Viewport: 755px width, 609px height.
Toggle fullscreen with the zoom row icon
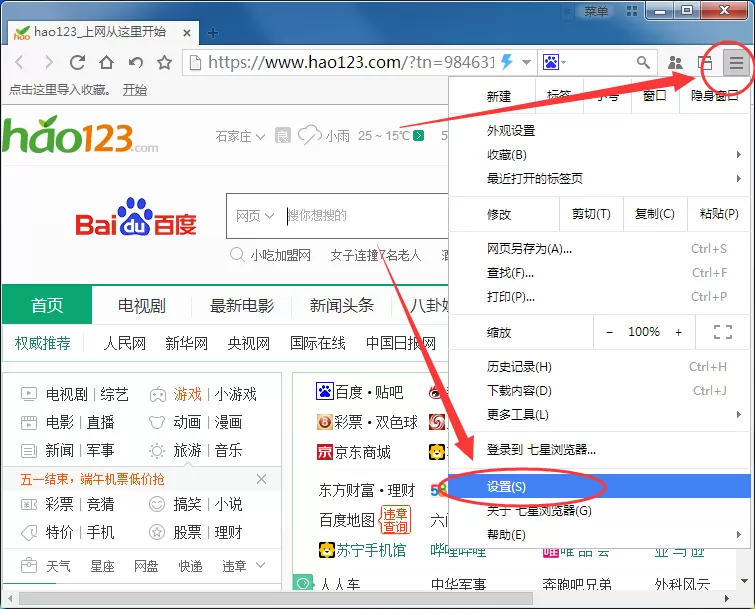[722, 332]
